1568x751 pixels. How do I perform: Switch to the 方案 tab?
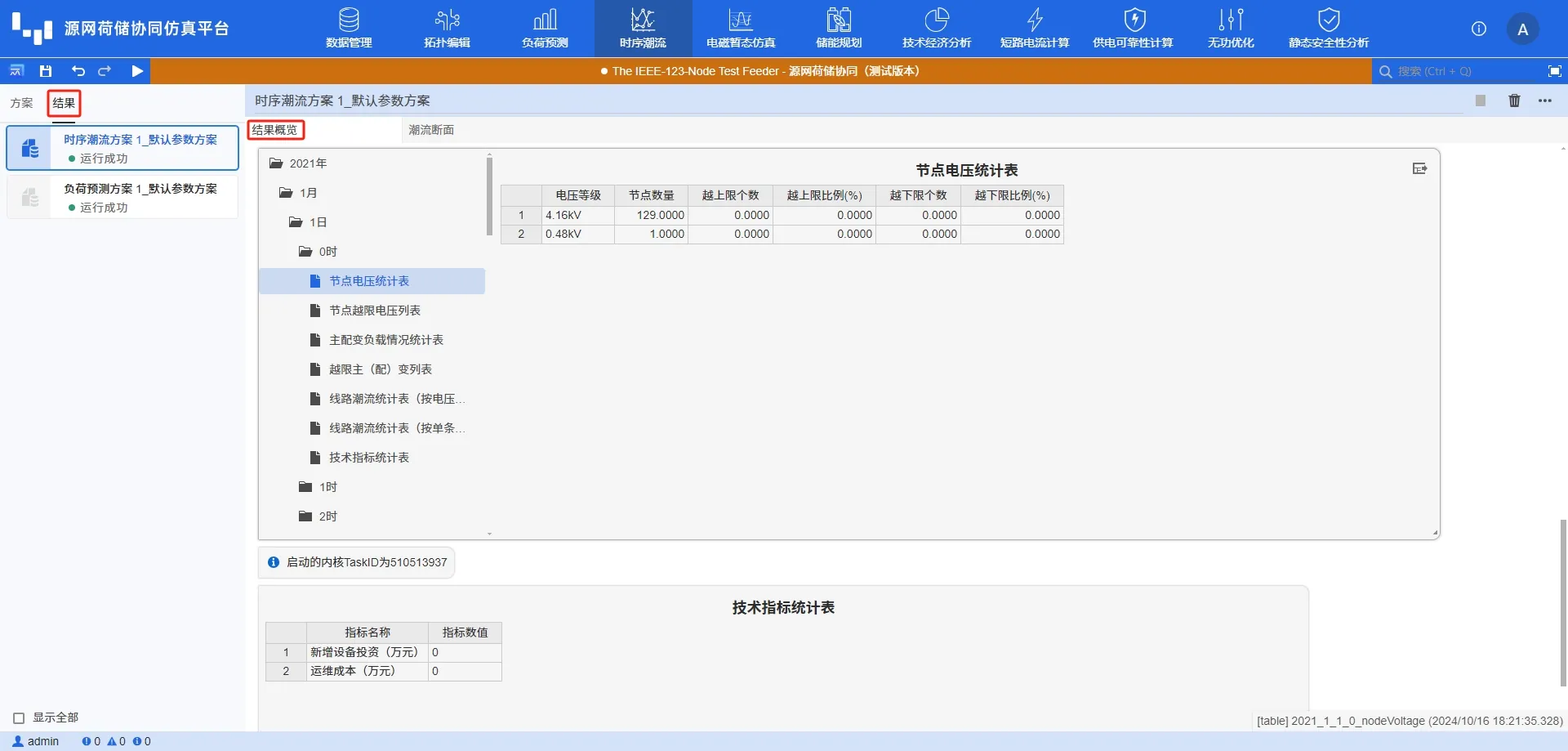(x=22, y=103)
